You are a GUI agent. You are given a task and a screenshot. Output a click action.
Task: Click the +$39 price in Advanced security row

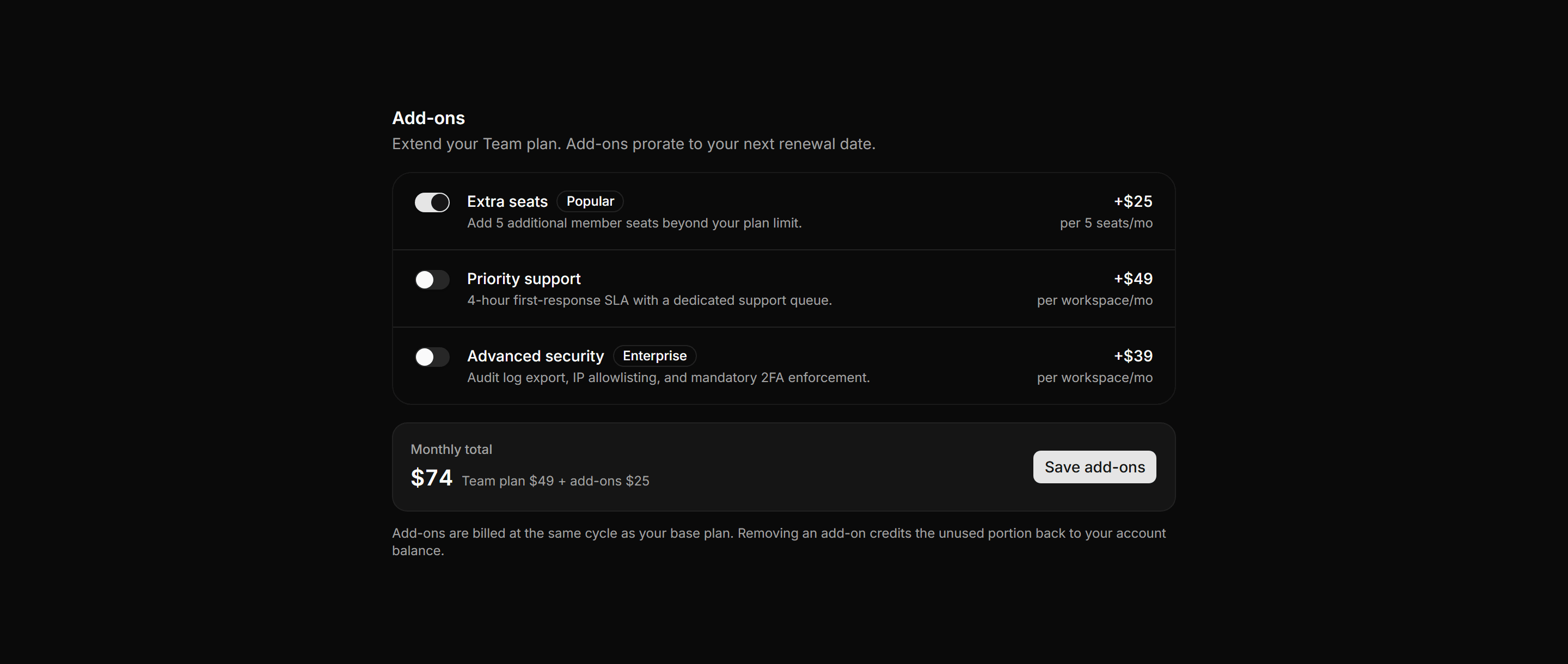click(1133, 356)
